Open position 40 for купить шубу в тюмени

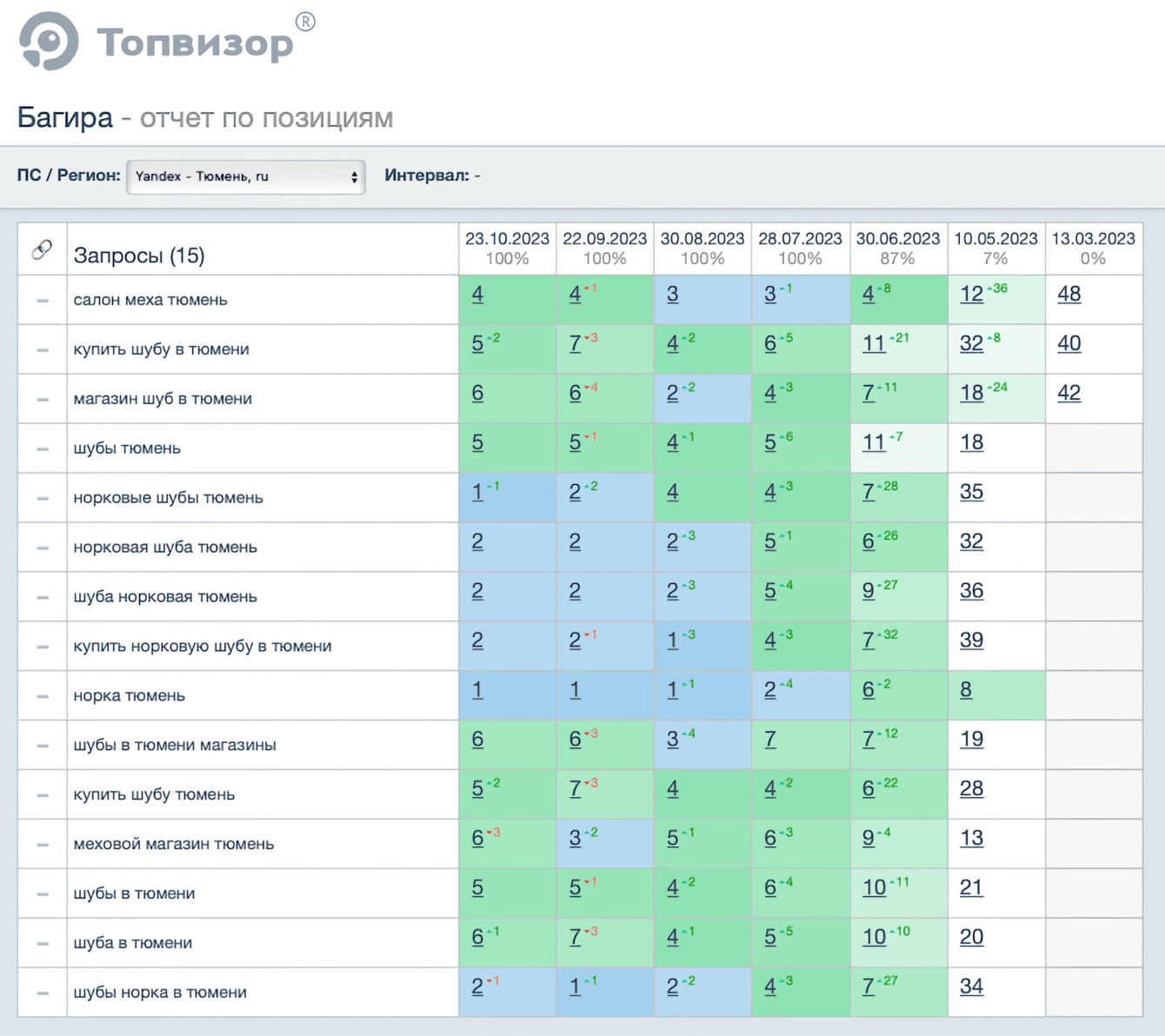(x=1068, y=344)
